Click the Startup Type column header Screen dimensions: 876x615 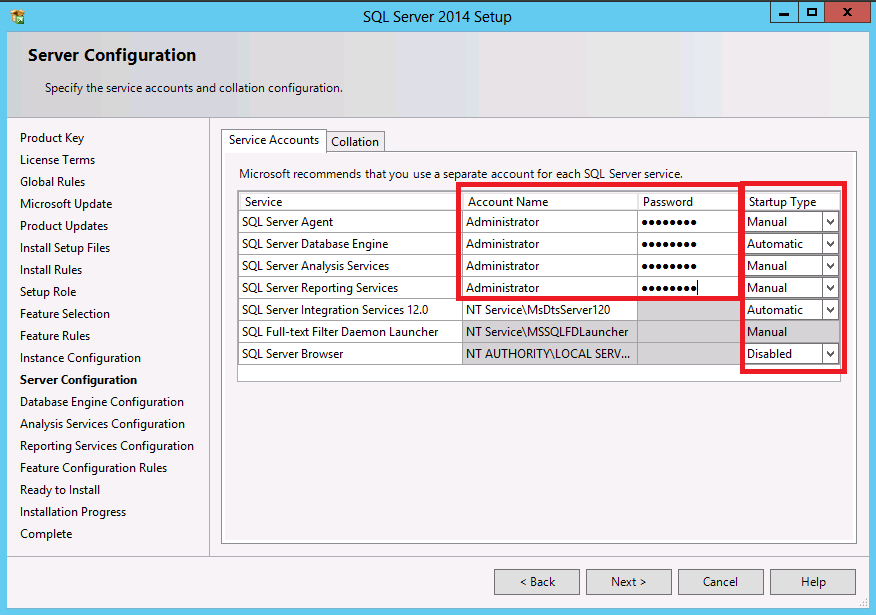pos(792,202)
